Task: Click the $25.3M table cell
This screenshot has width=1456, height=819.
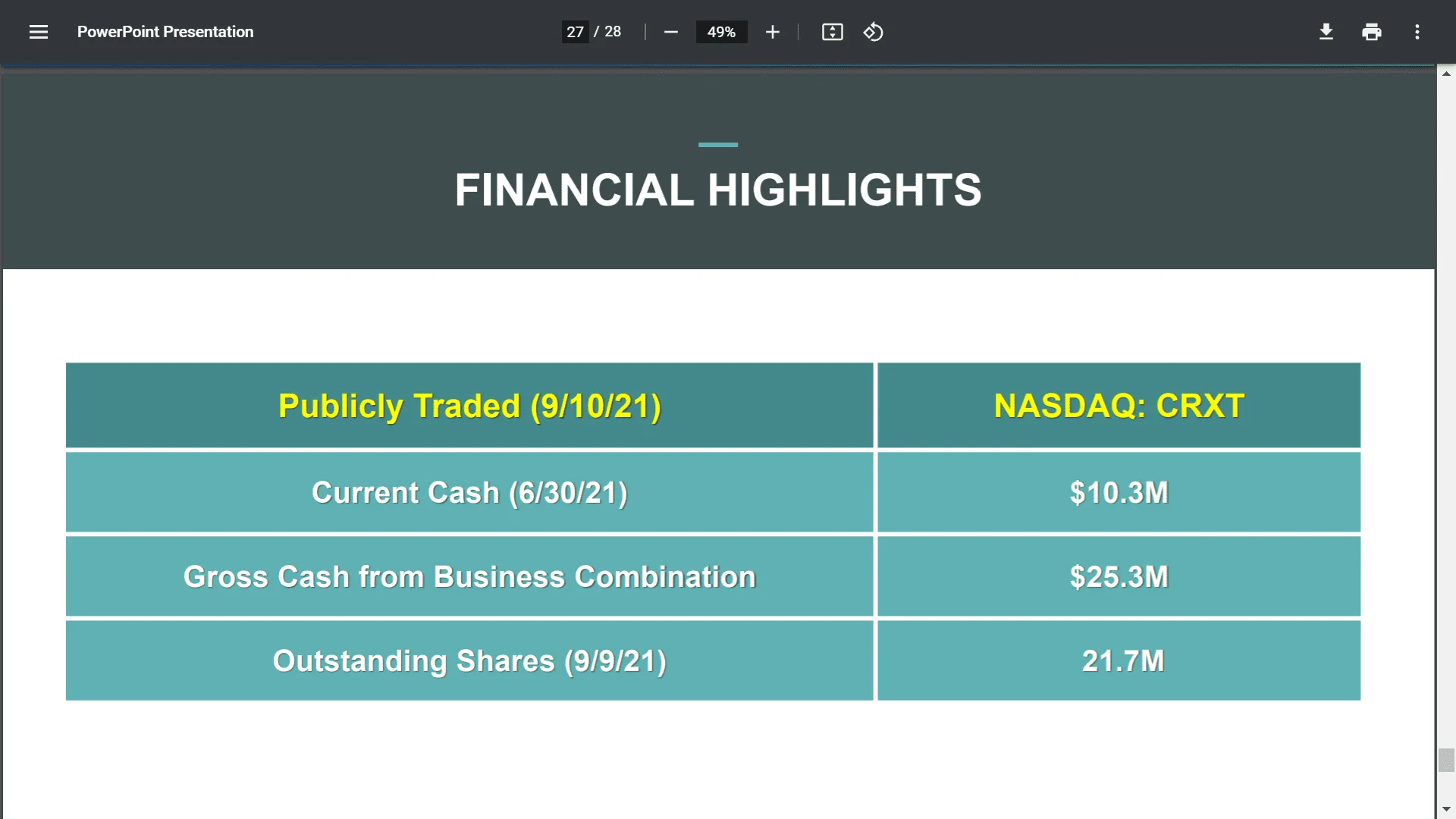Action: (1119, 577)
